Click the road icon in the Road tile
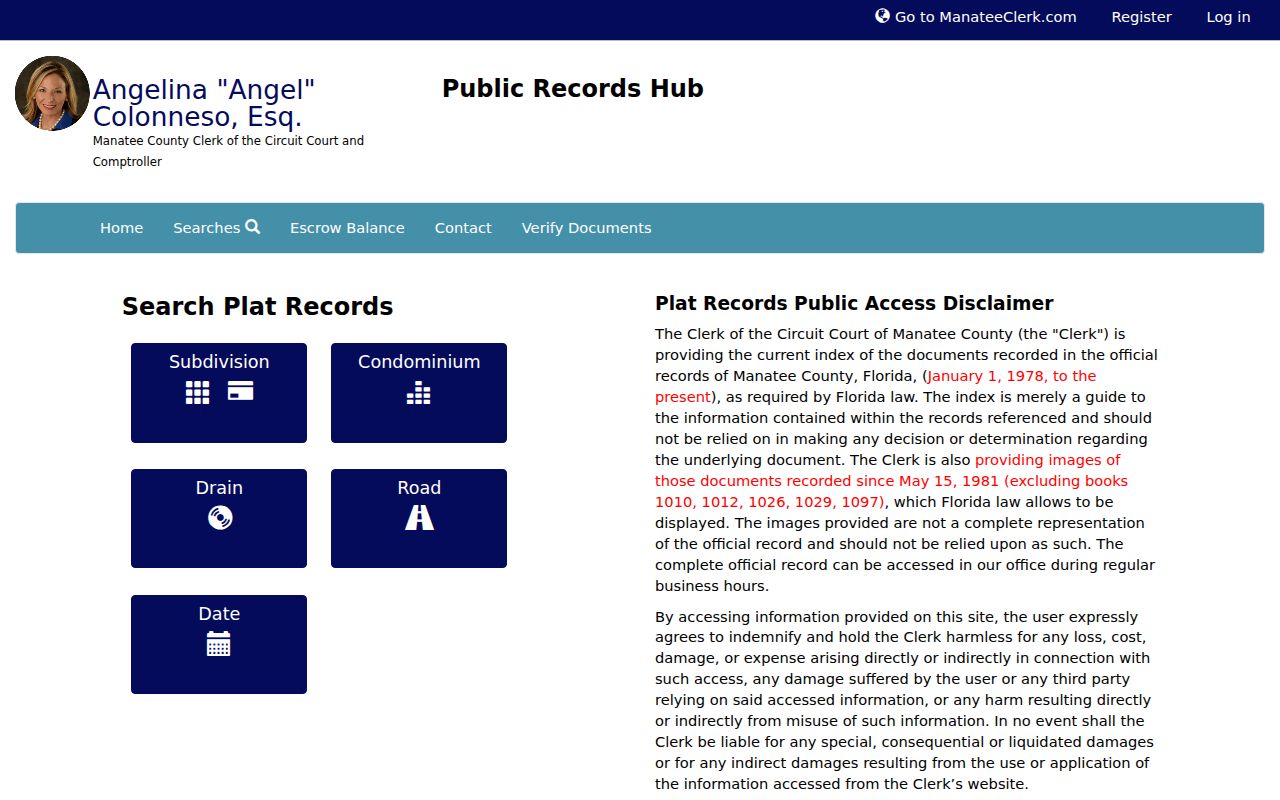 (x=419, y=517)
